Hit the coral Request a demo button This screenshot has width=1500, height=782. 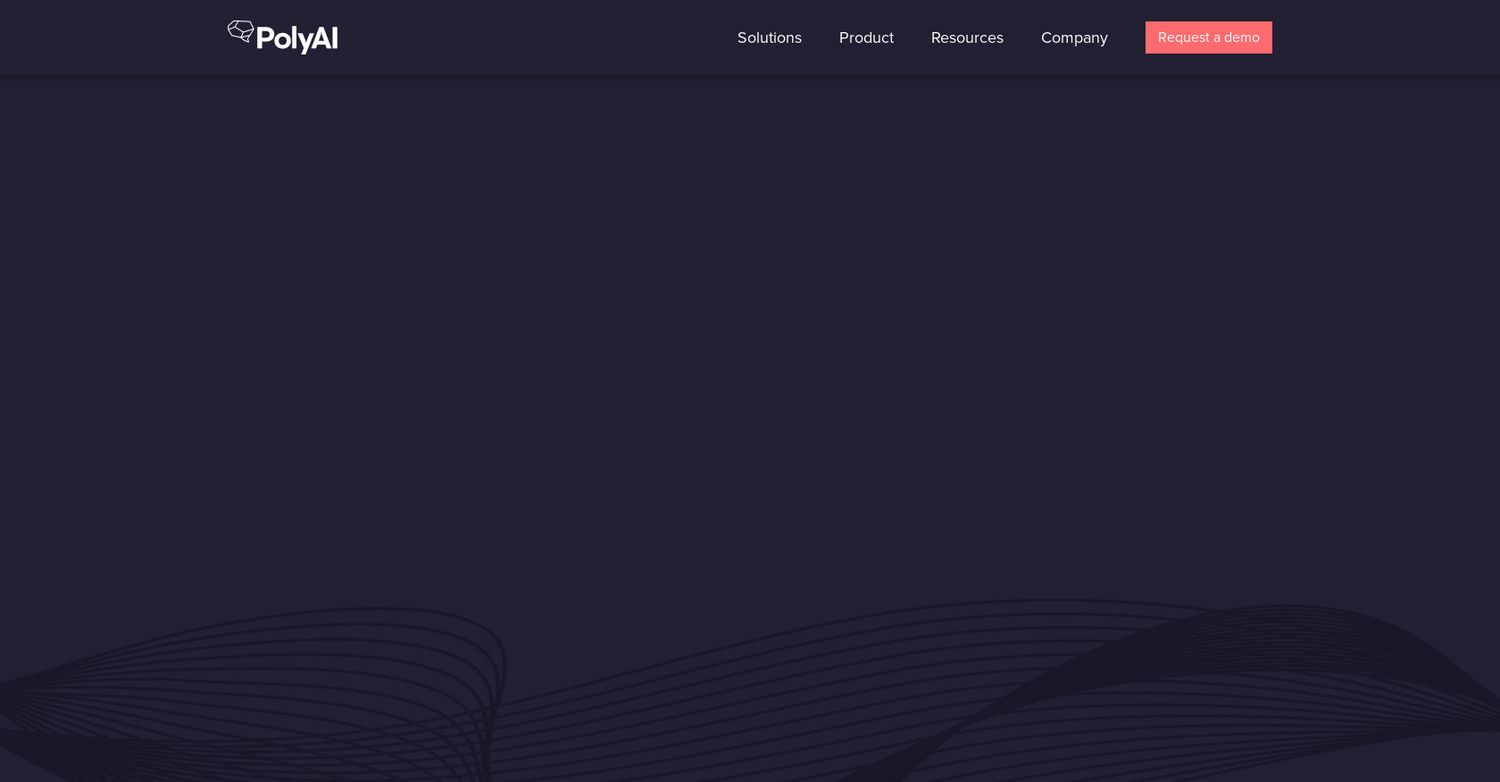tap(1208, 38)
